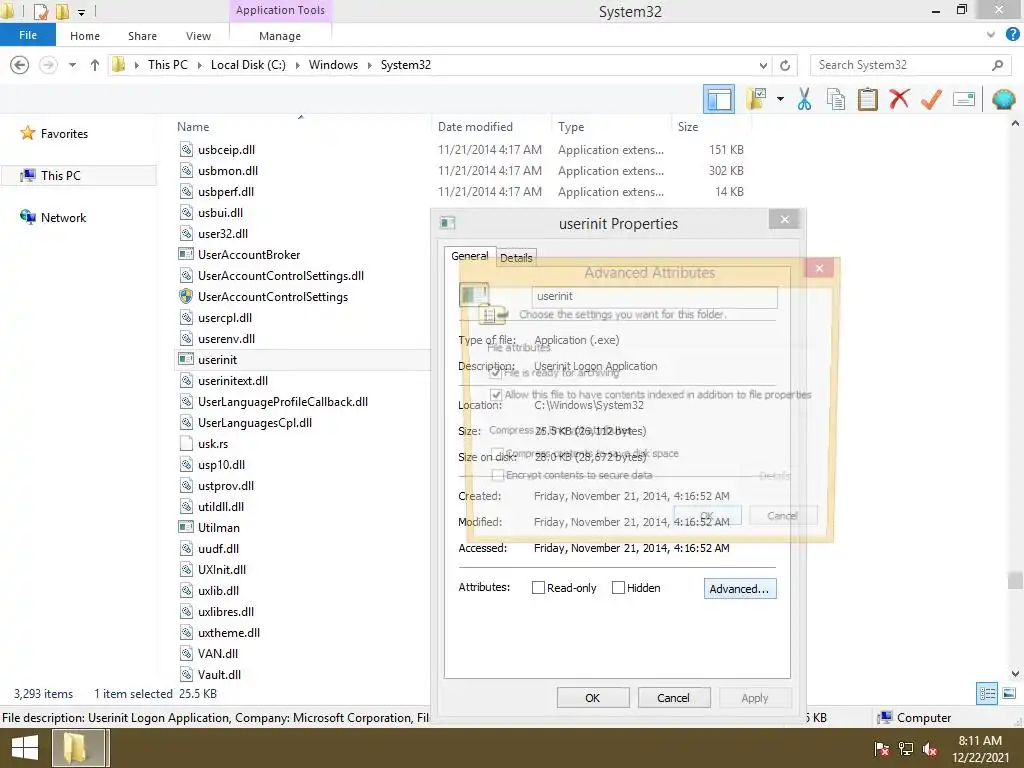The image size is (1024, 768).
Task: Click the userinit name field in Properties
Action: point(654,296)
